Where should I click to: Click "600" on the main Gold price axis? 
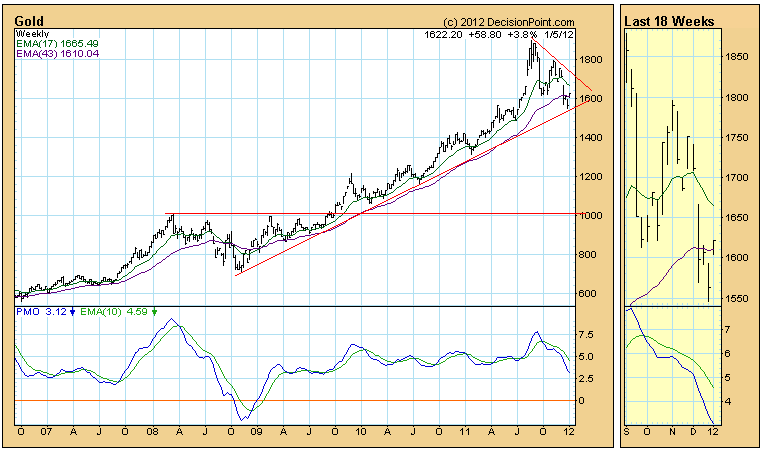(x=588, y=294)
